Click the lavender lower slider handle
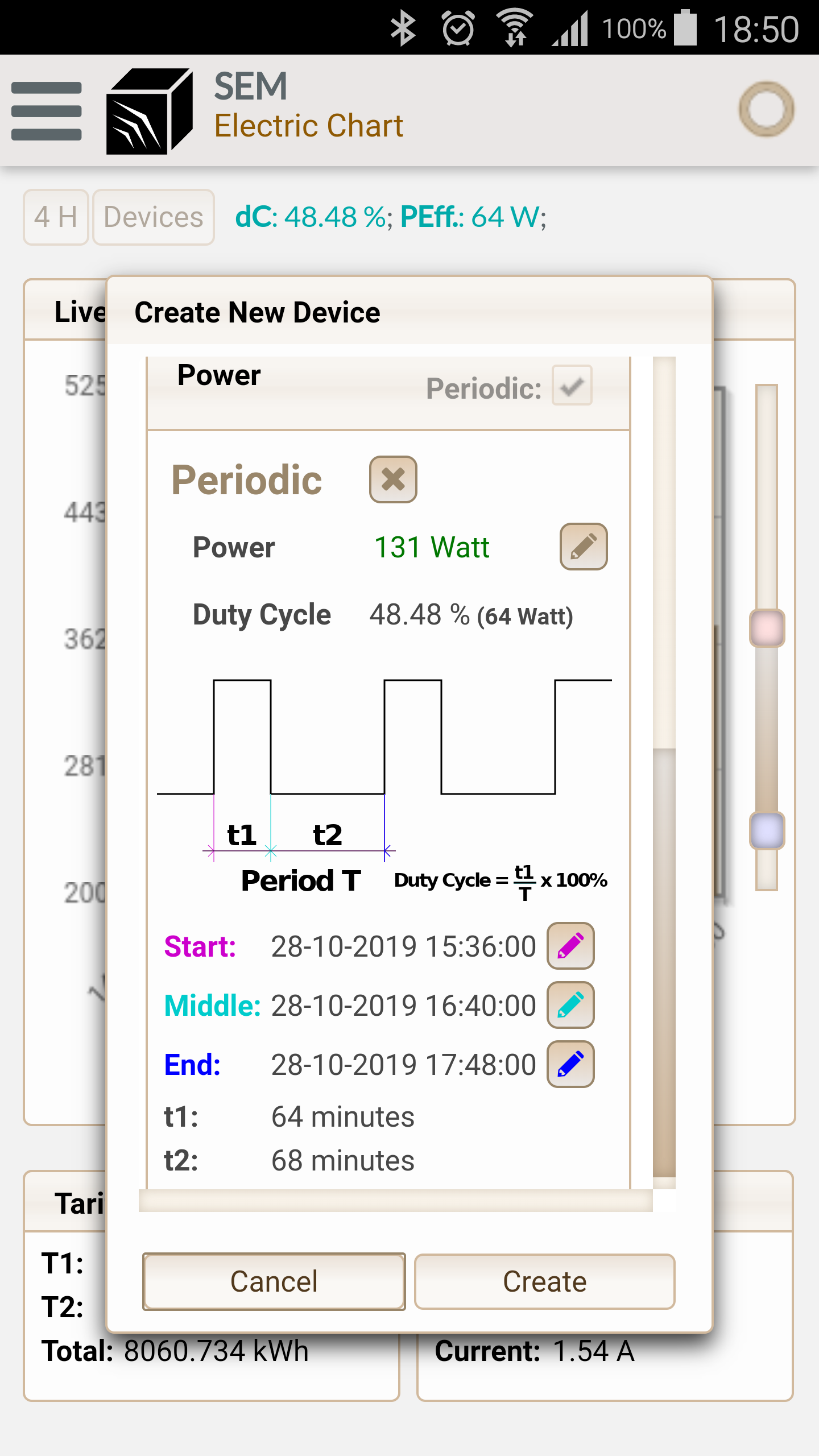The image size is (819, 1456). (767, 831)
